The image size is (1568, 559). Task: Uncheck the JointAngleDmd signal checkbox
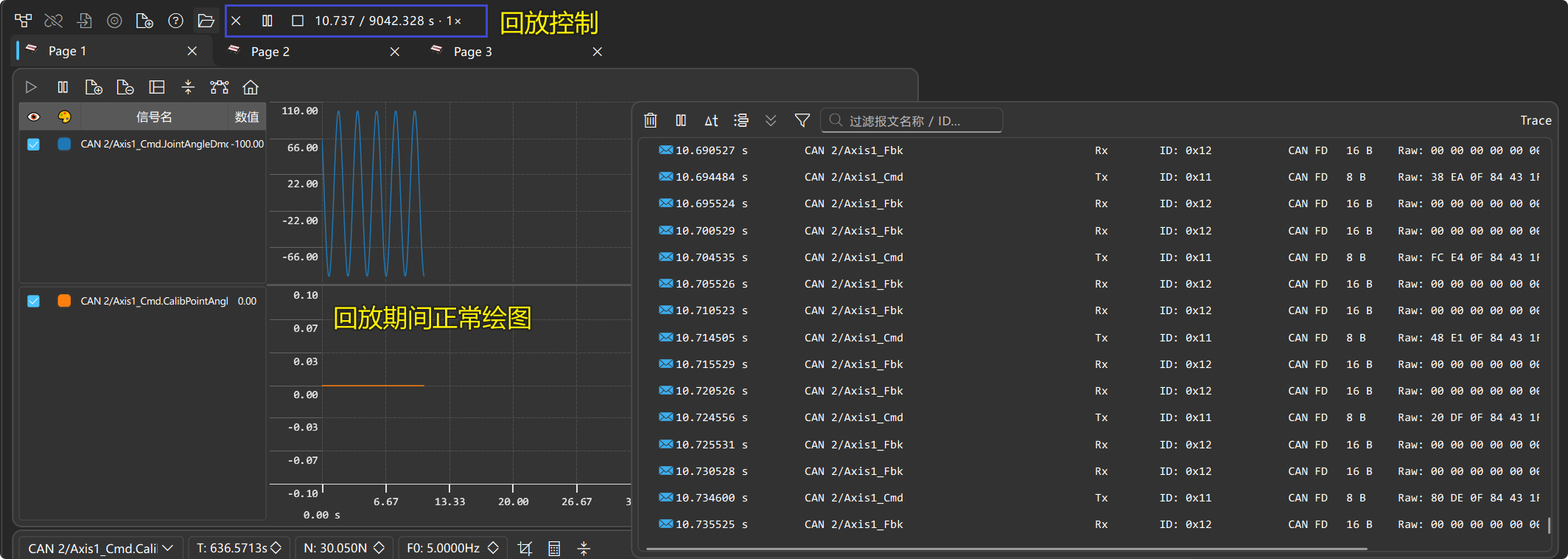click(x=34, y=145)
